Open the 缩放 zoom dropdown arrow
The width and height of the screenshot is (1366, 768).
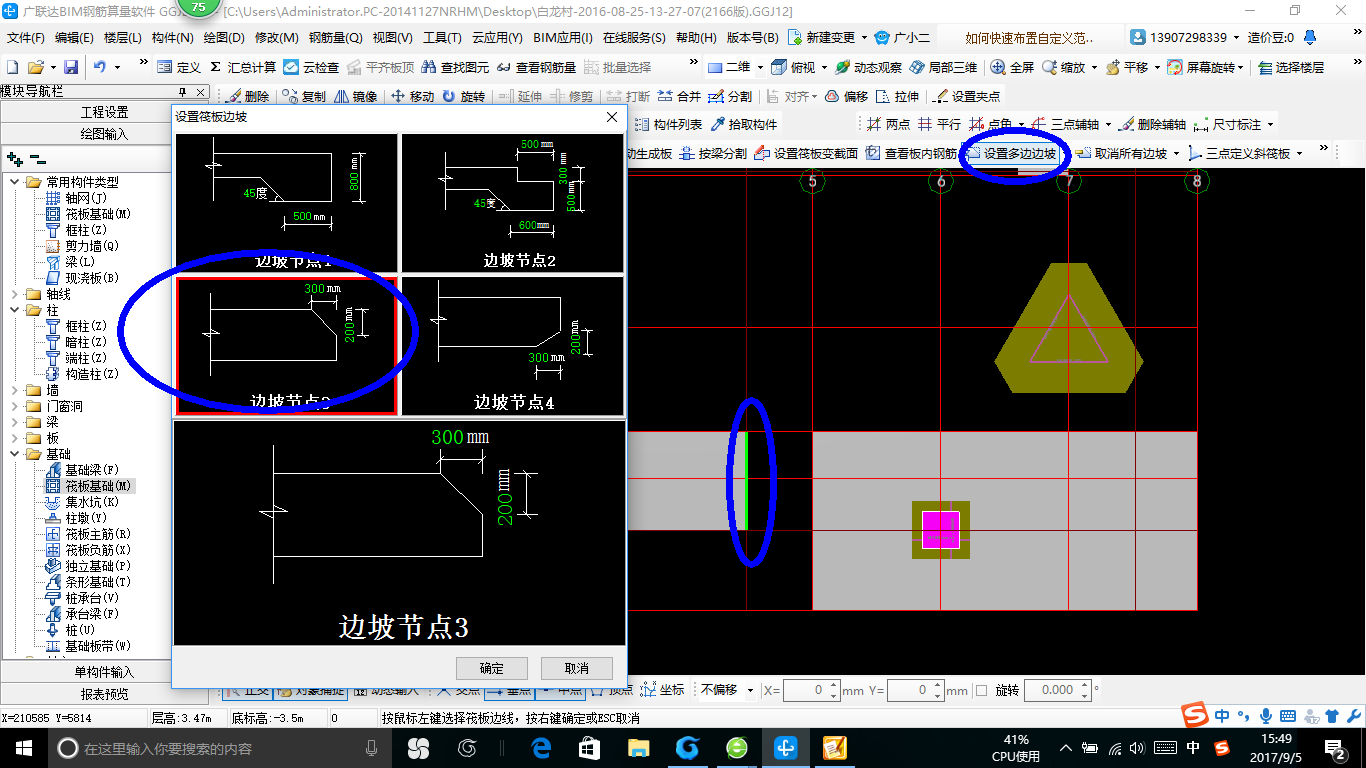point(1094,67)
